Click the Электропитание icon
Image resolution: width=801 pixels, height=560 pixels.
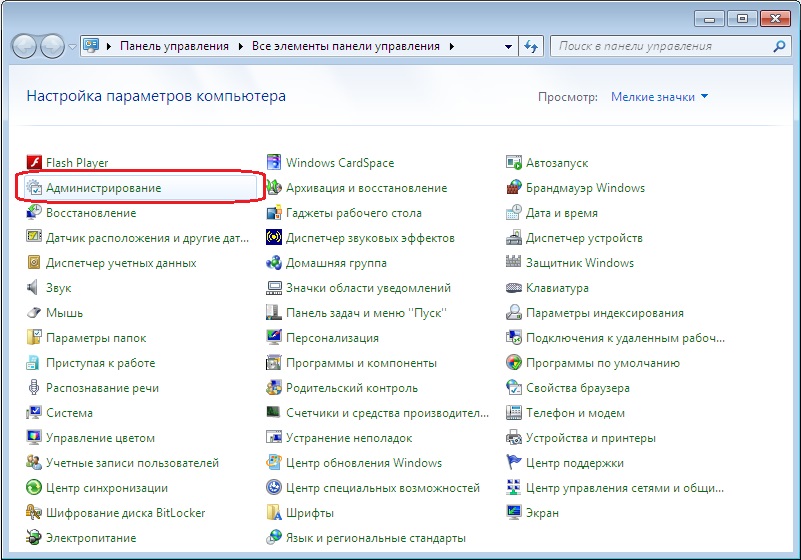(34, 538)
